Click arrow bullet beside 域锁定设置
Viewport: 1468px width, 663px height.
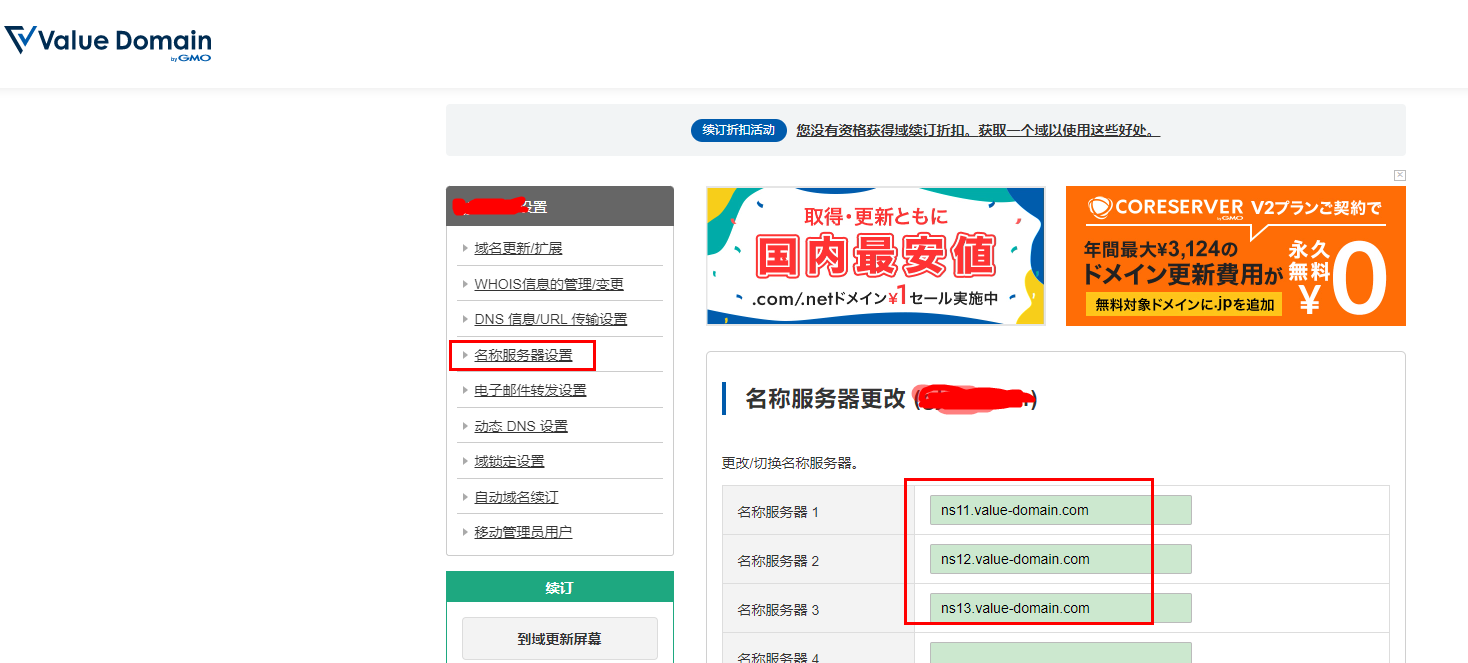coord(465,461)
